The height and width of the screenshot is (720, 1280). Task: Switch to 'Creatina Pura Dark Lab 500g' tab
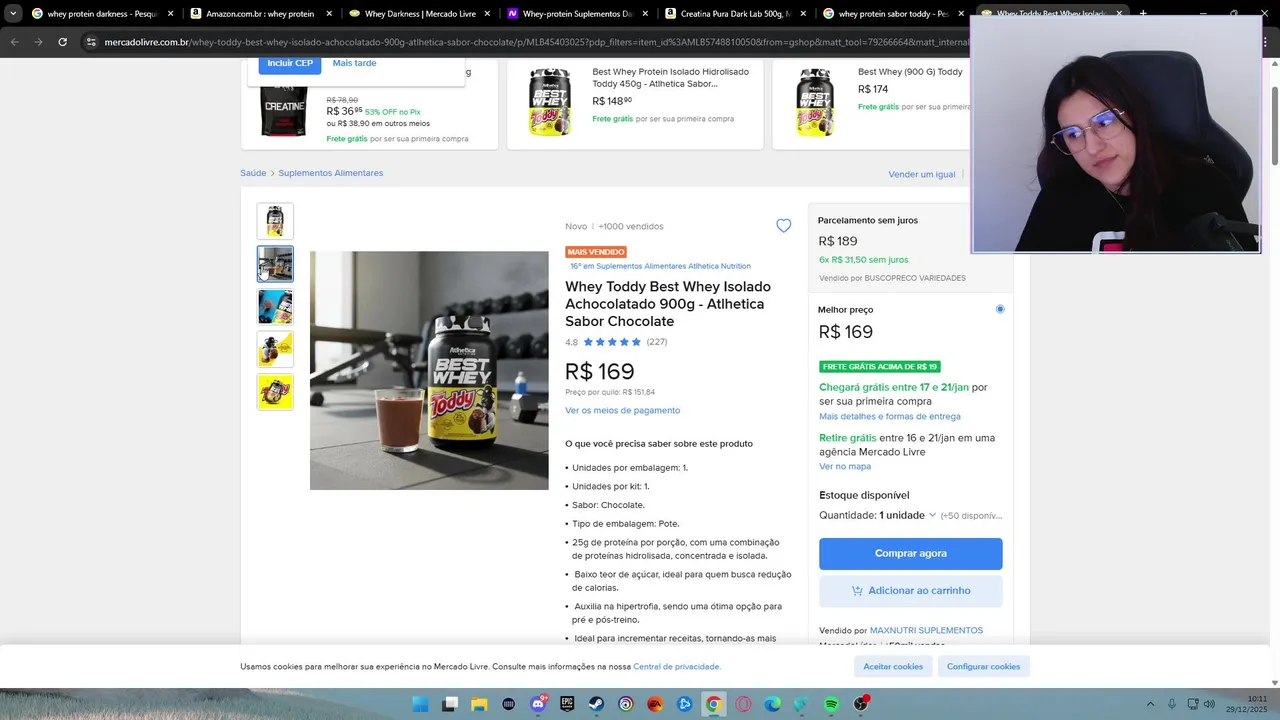coord(735,14)
